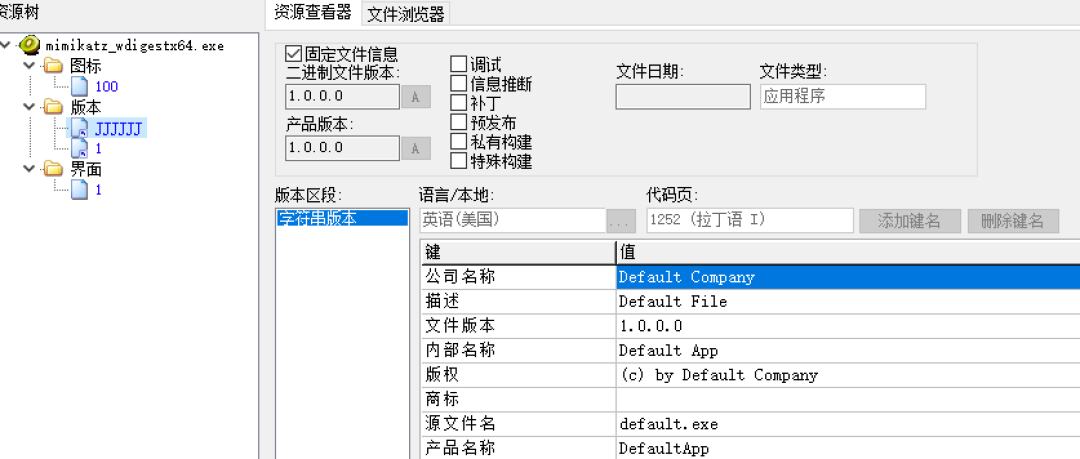
Task: Select the Default Company value cell
Action: click(848, 277)
